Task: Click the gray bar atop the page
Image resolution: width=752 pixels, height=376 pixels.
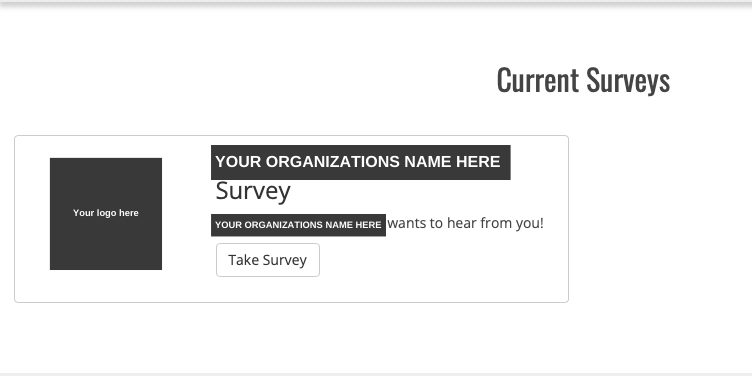Action: coord(376,3)
